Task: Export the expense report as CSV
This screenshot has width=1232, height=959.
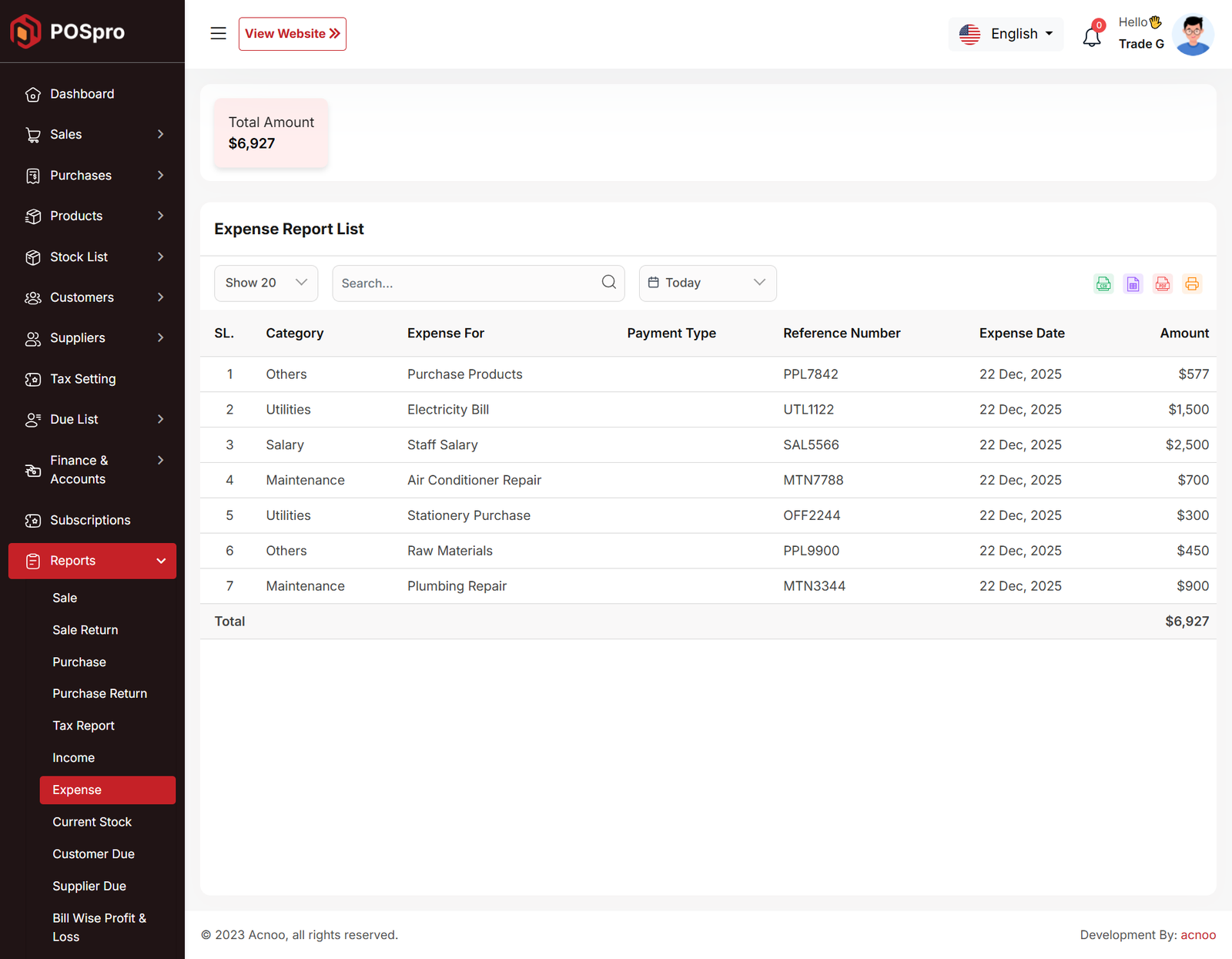Action: pos(1103,283)
